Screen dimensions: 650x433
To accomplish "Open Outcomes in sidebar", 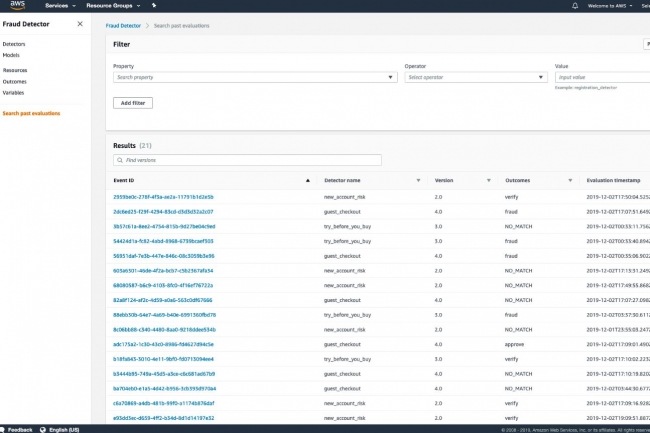I will 15,82.
